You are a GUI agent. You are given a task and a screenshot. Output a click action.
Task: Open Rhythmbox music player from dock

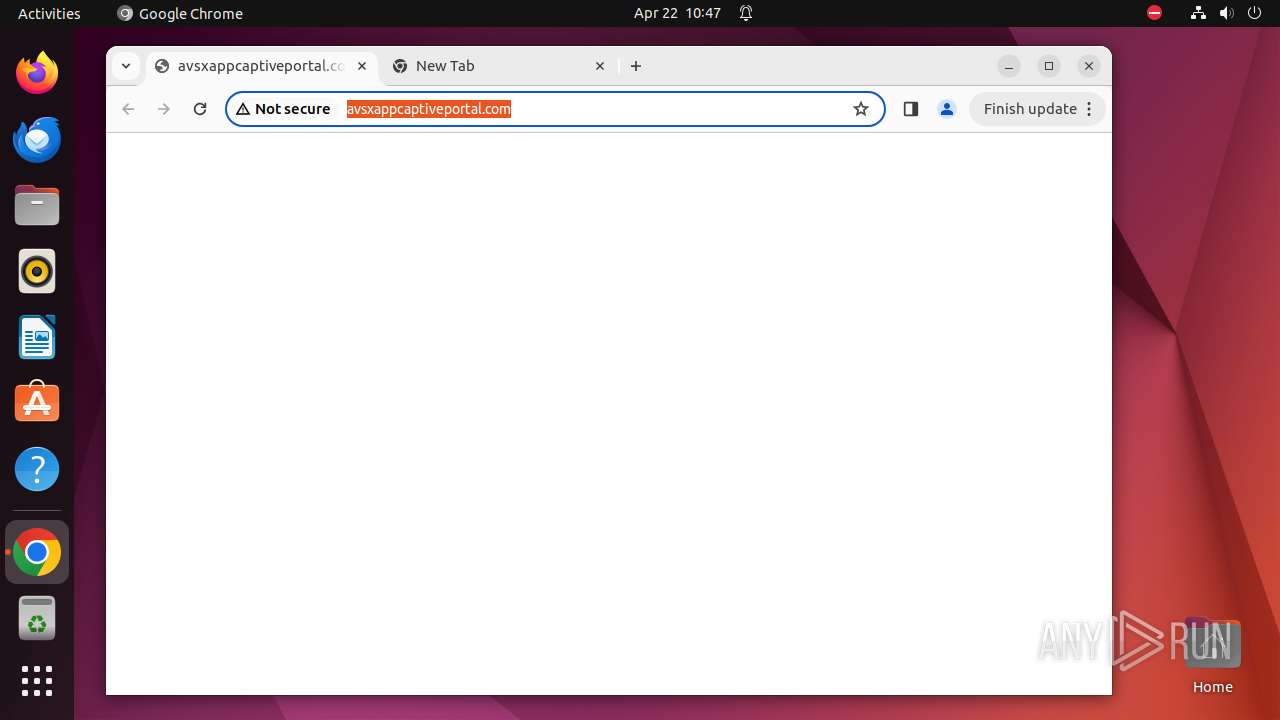click(37, 271)
